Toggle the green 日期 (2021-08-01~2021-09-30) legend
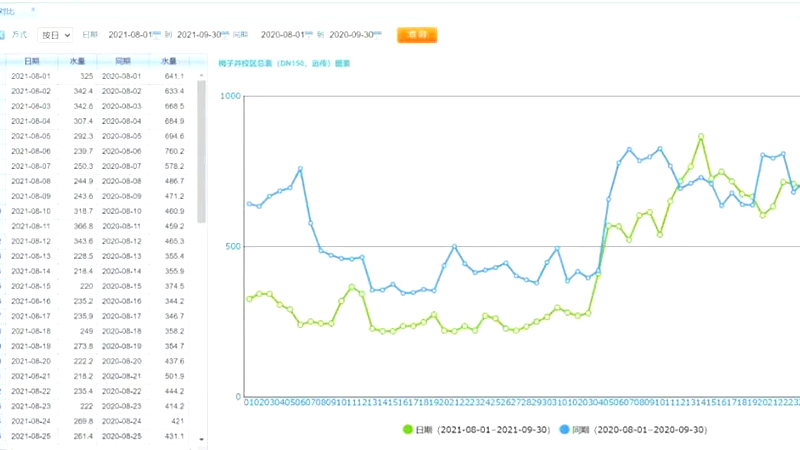800x450 pixels. point(477,430)
